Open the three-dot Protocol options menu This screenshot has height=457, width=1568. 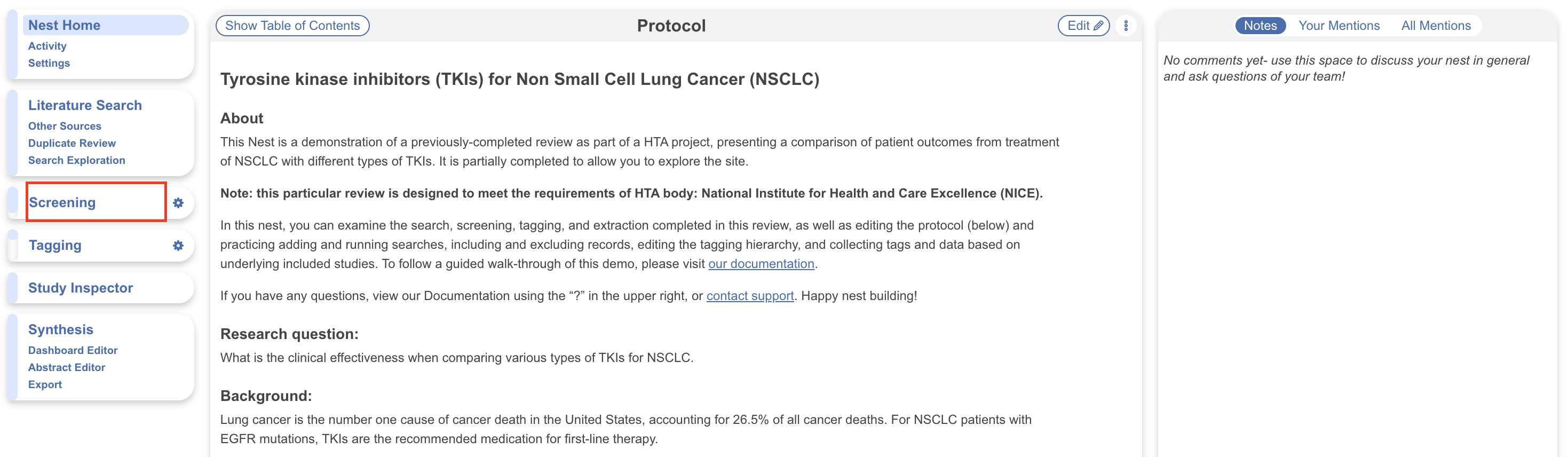pyautogui.click(x=1126, y=26)
